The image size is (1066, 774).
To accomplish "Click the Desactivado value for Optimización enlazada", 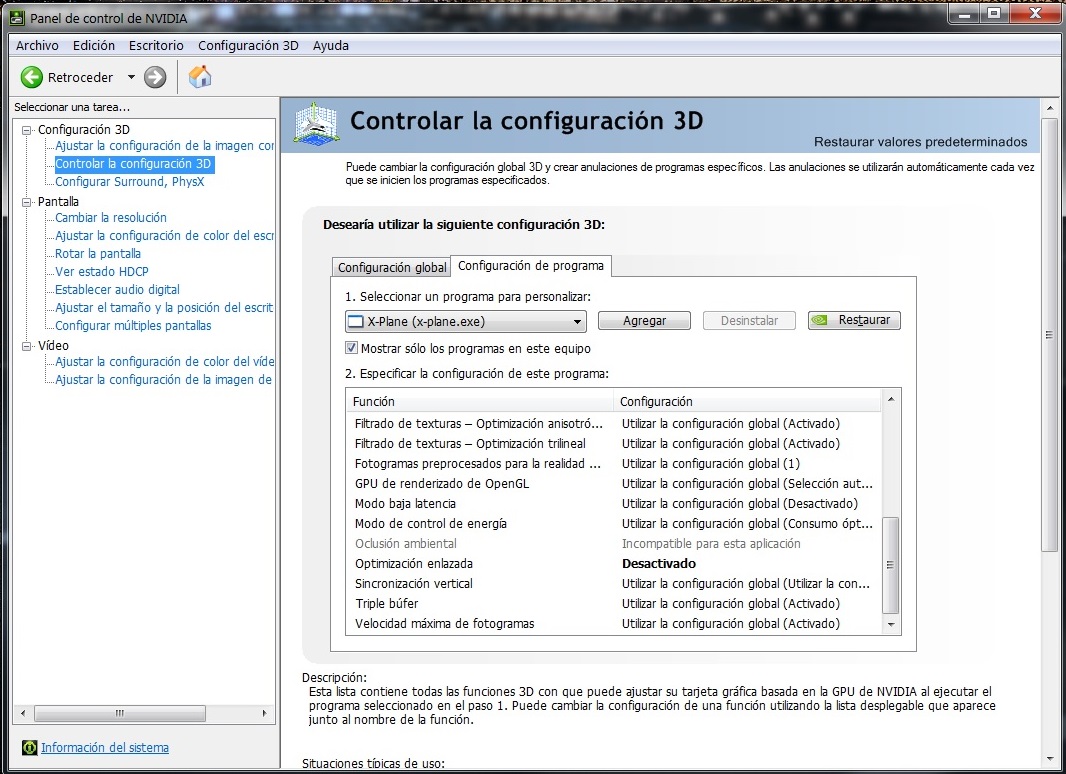I will point(659,564).
